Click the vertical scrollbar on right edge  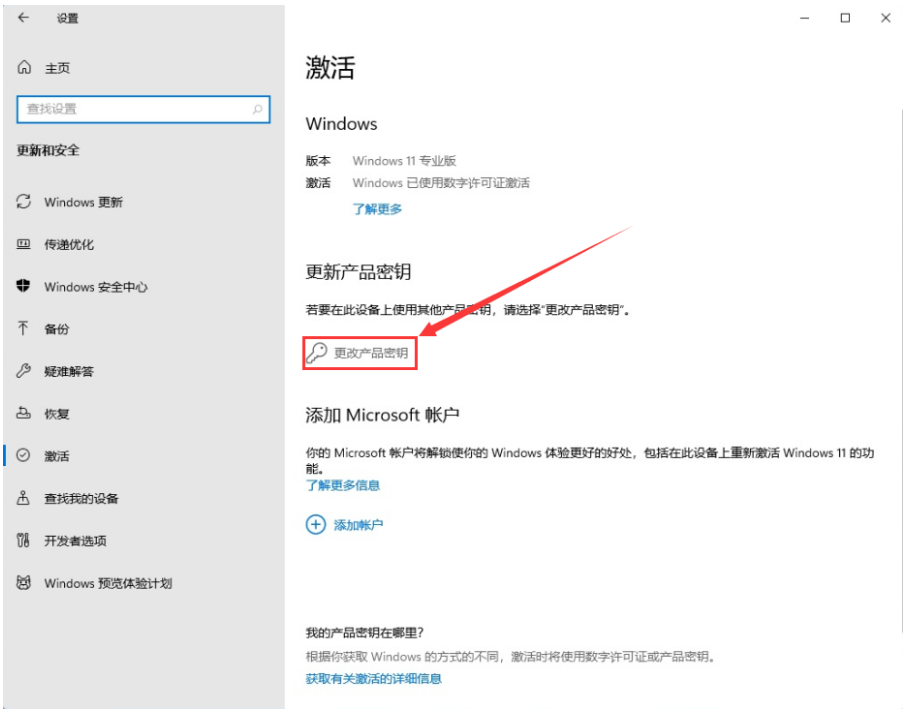902,369
